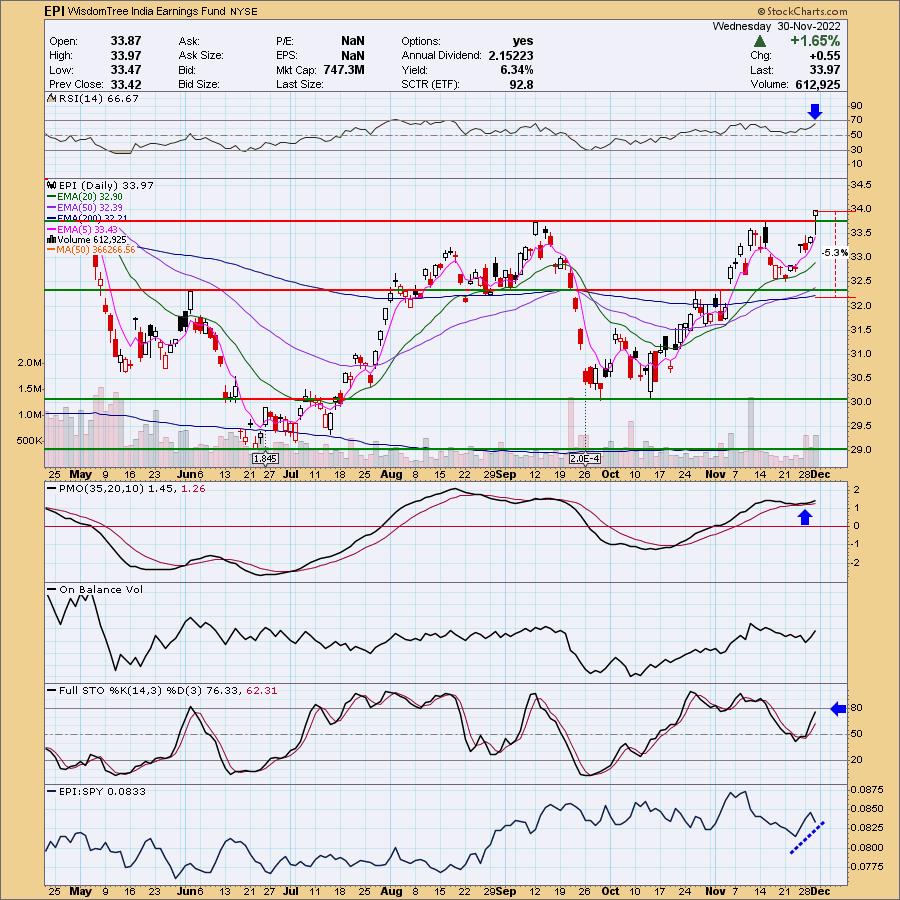Click the 0.0775 EPI:SPY axis label

[866, 867]
